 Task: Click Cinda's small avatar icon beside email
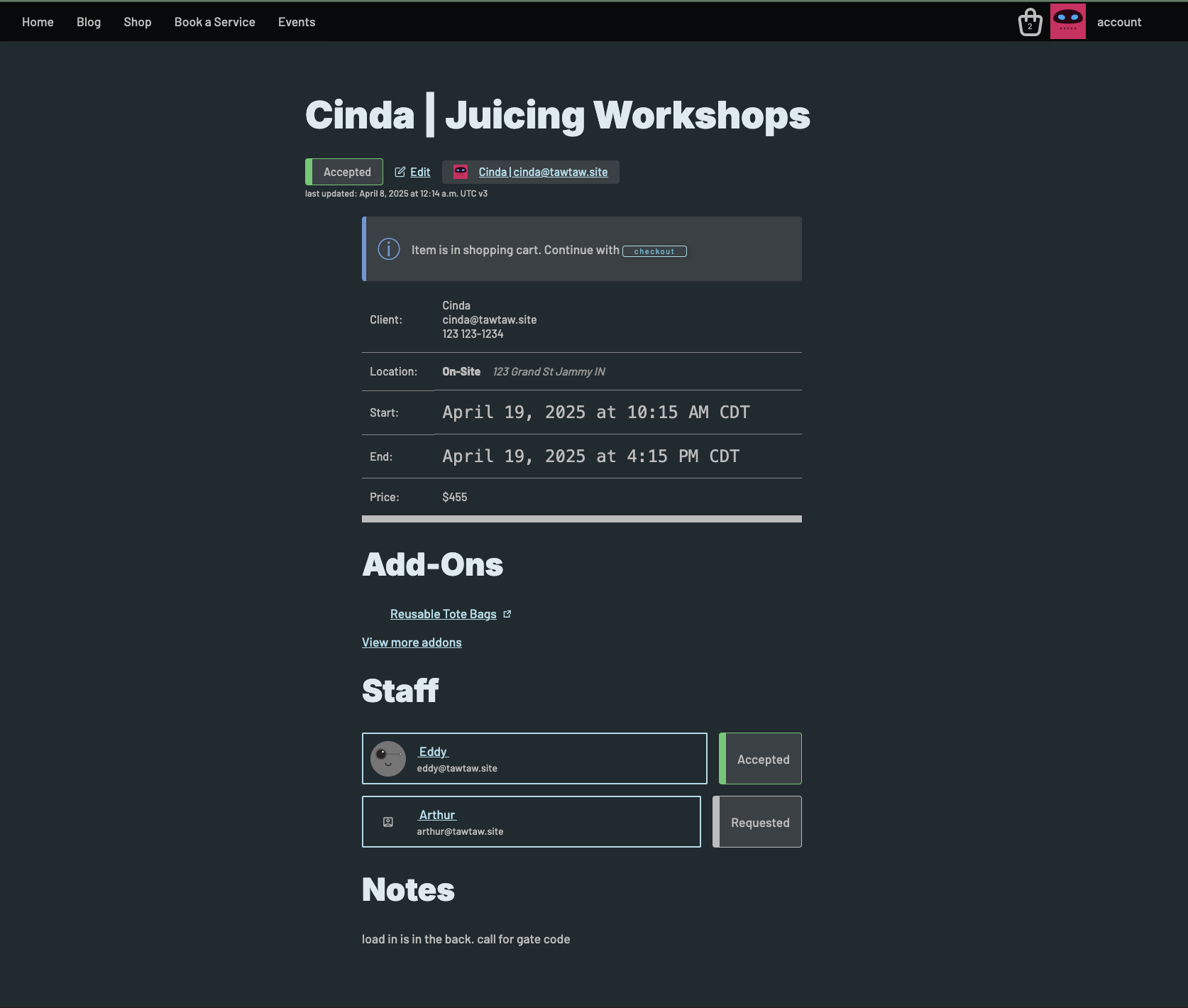(x=461, y=172)
